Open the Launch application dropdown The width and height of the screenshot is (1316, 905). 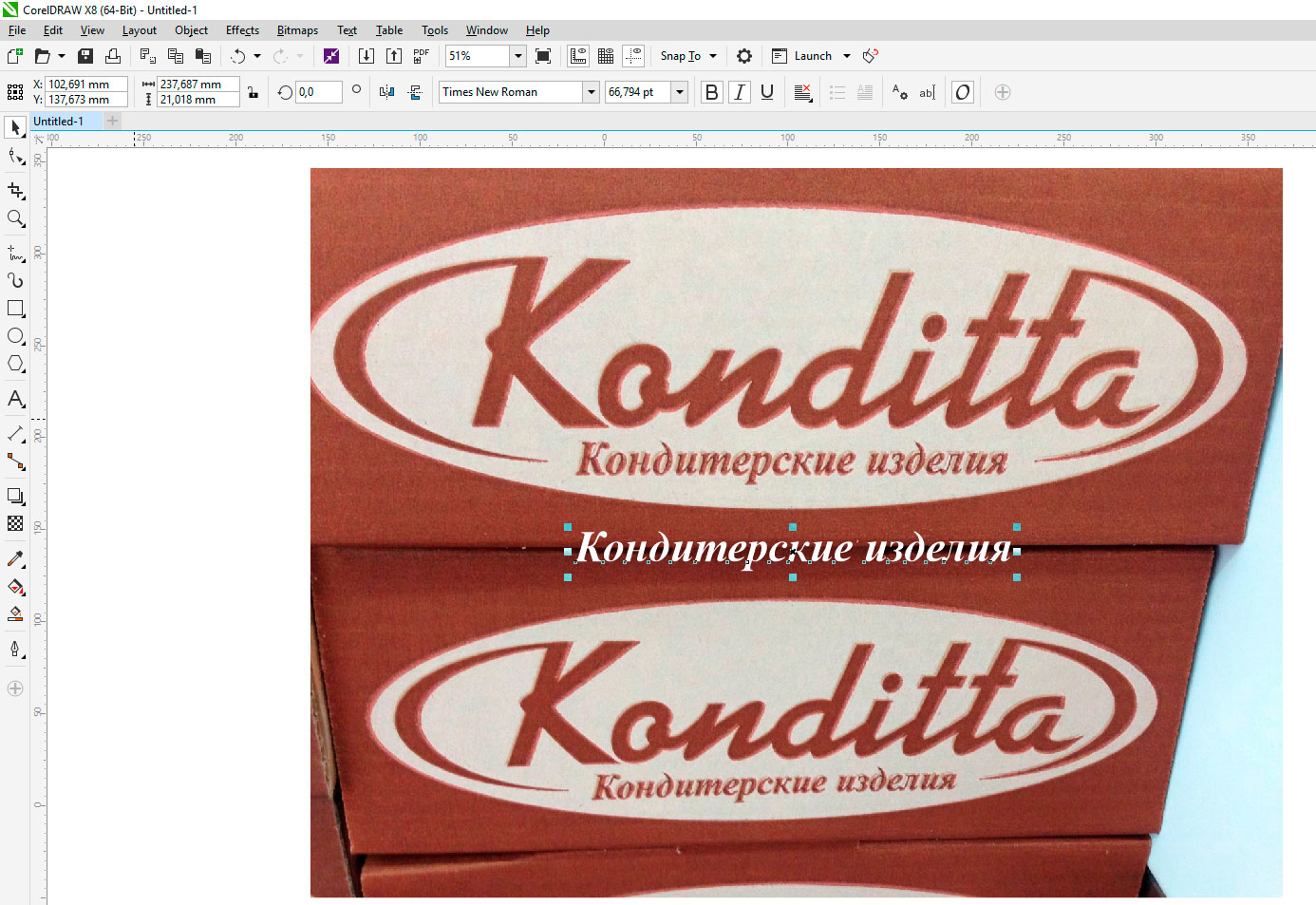(846, 56)
